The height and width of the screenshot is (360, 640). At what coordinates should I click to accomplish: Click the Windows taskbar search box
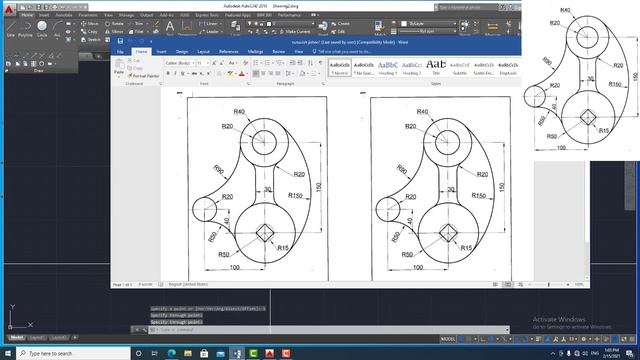coord(73,353)
